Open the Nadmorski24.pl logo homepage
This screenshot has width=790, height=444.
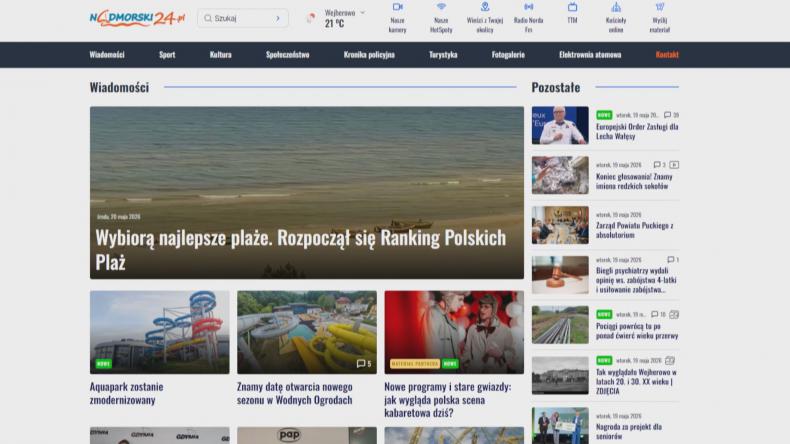137,18
